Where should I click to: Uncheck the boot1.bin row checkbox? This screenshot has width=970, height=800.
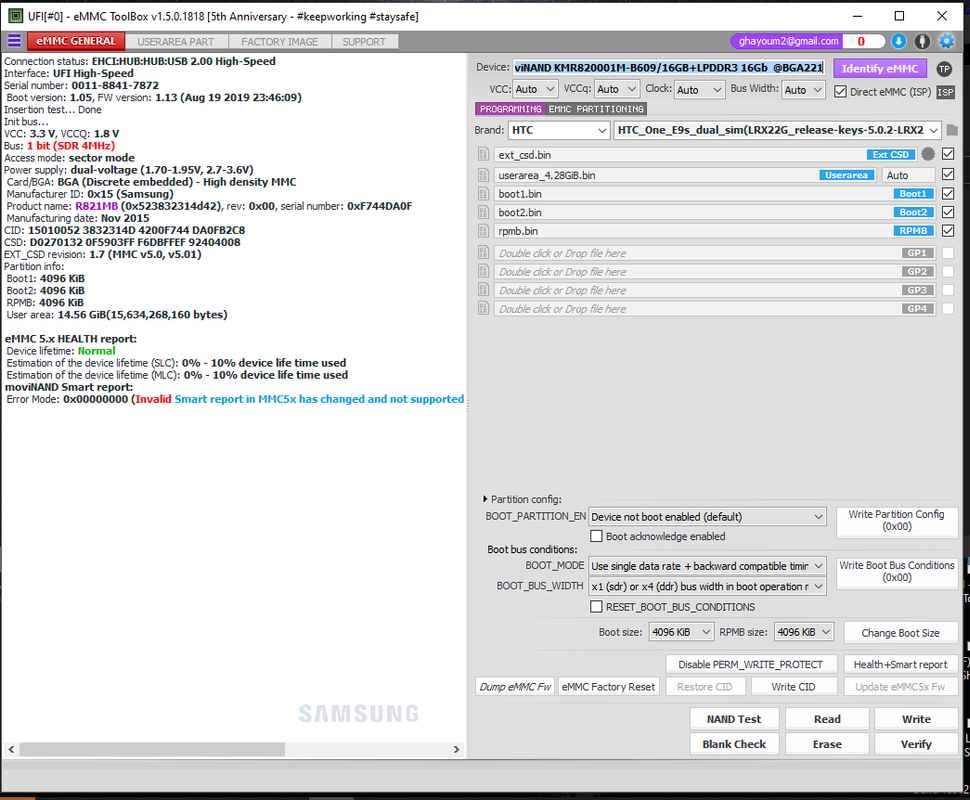(948, 194)
